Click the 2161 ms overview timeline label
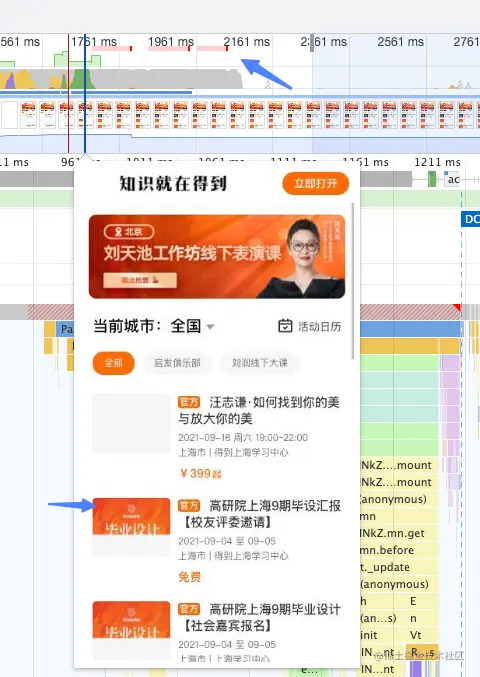Image resolution: width=480 pixels, height=677 pixels. [246, 42]
